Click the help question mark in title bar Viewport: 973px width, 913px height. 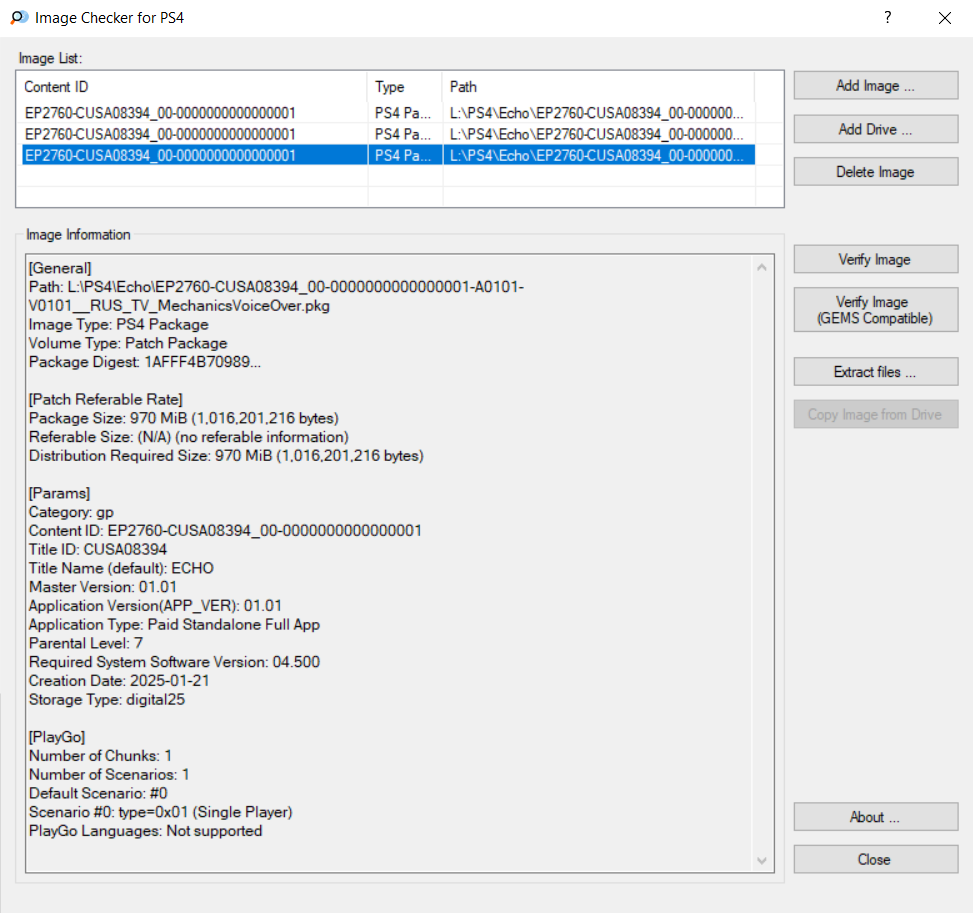click(888, 17)
